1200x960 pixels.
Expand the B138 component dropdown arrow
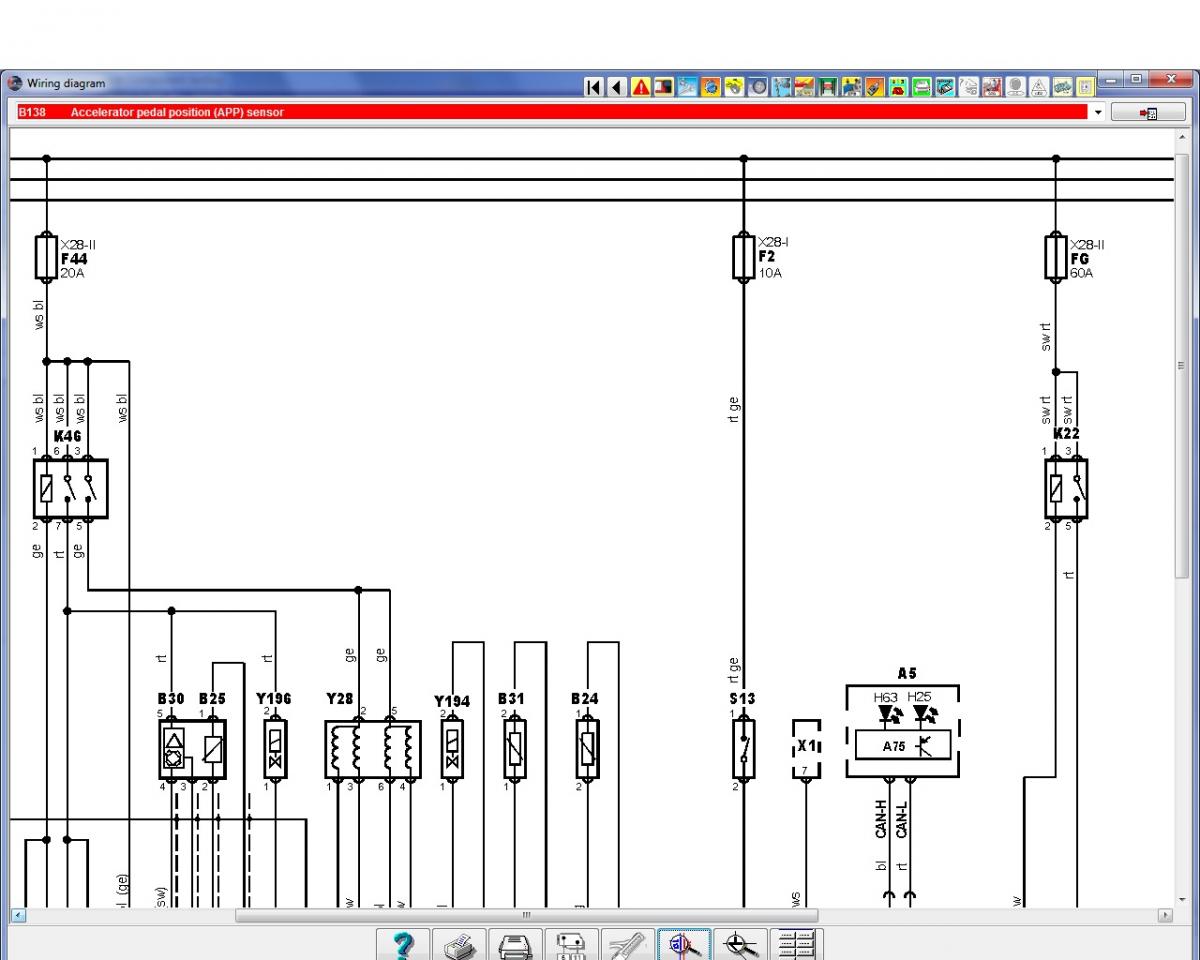click(x=1098, y=113)
